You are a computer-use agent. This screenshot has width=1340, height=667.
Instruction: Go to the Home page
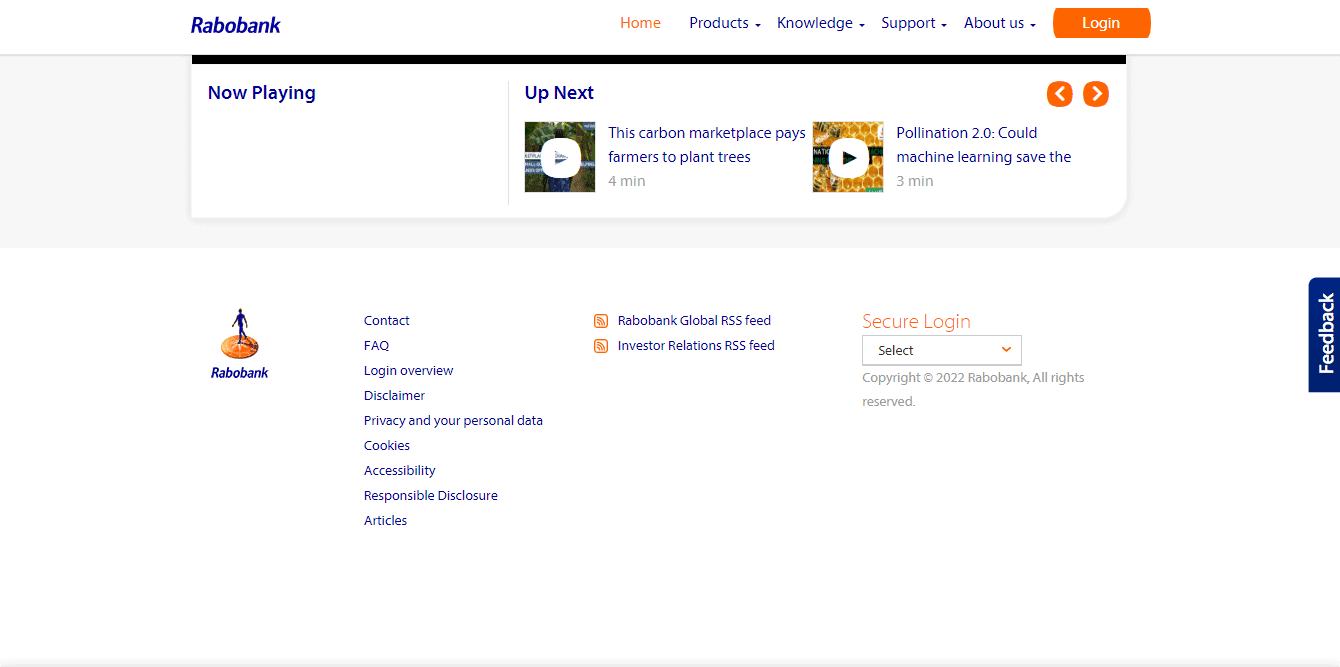click(x=640, y=23)
